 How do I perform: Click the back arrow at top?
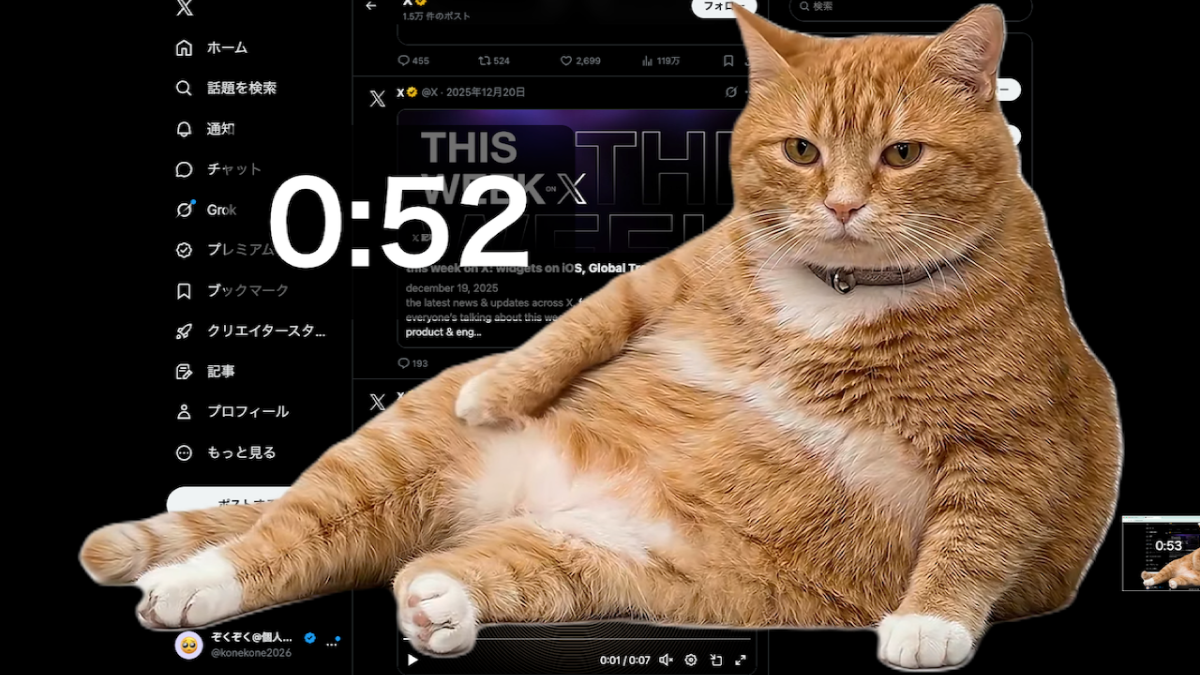pos(372,6)
